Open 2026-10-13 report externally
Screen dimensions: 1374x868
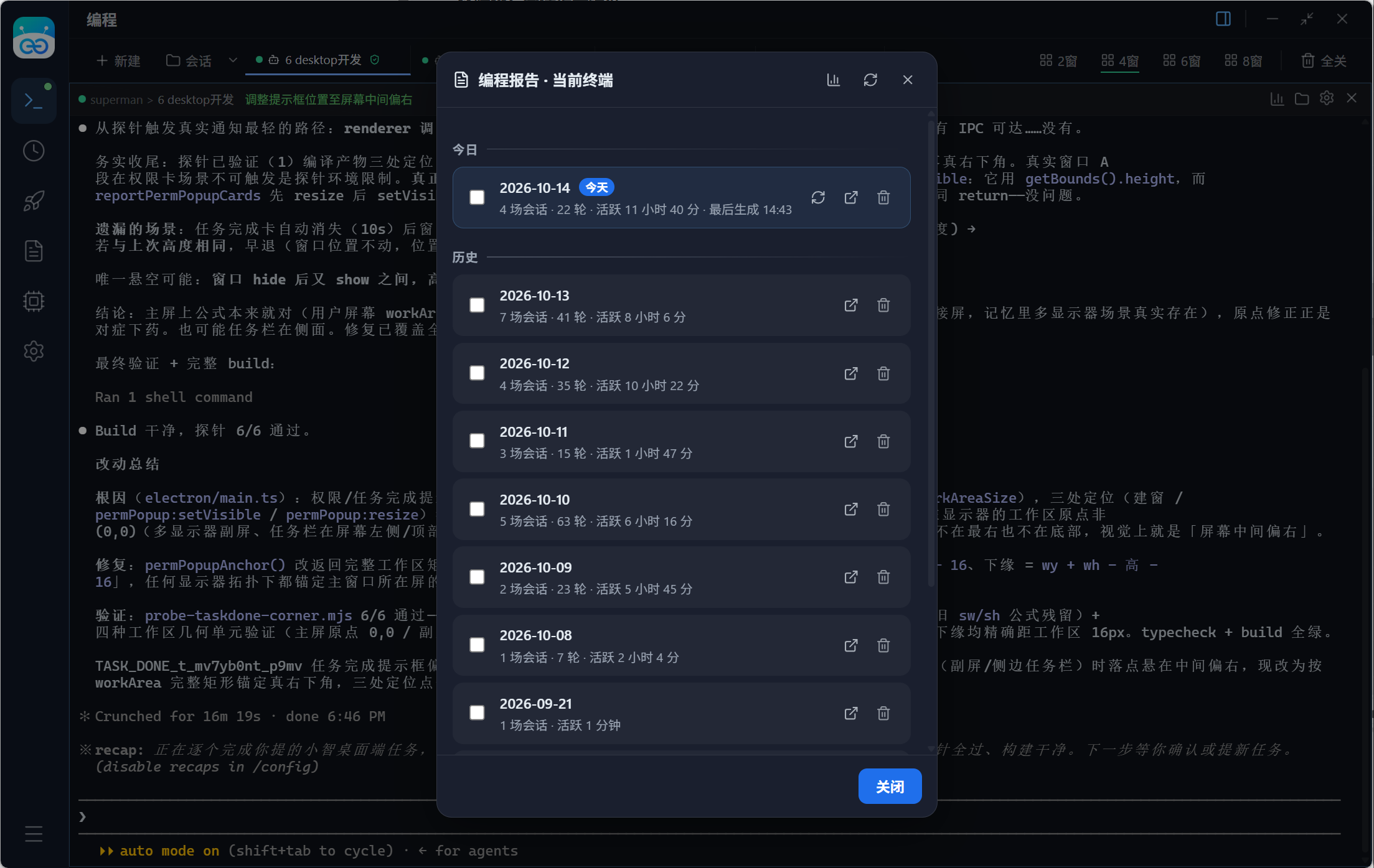coord(851,305)
